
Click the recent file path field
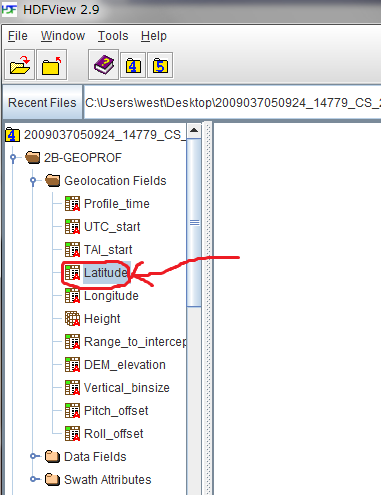pyautogui.click(x=232, y=102)
